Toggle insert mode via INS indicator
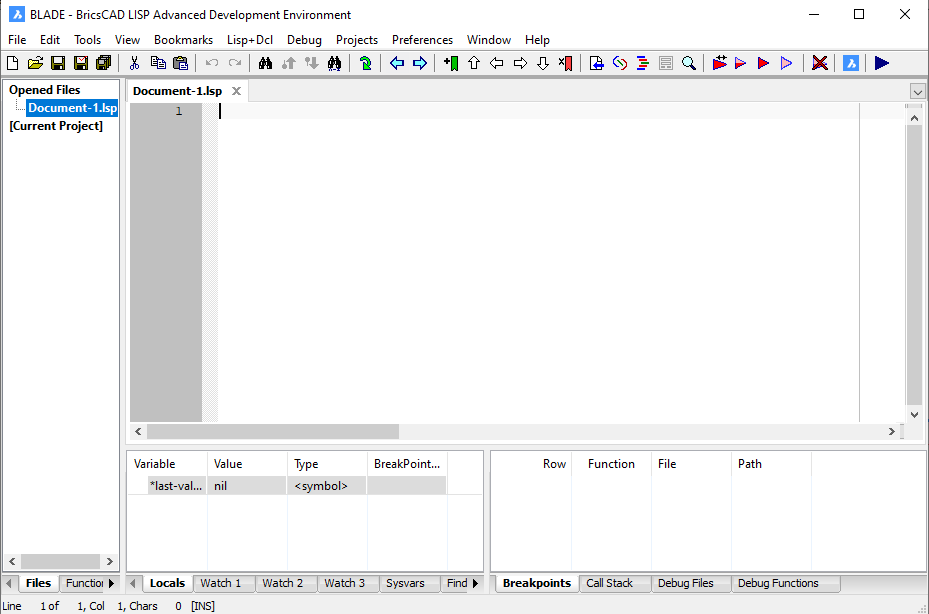 [x=202, y=605]
